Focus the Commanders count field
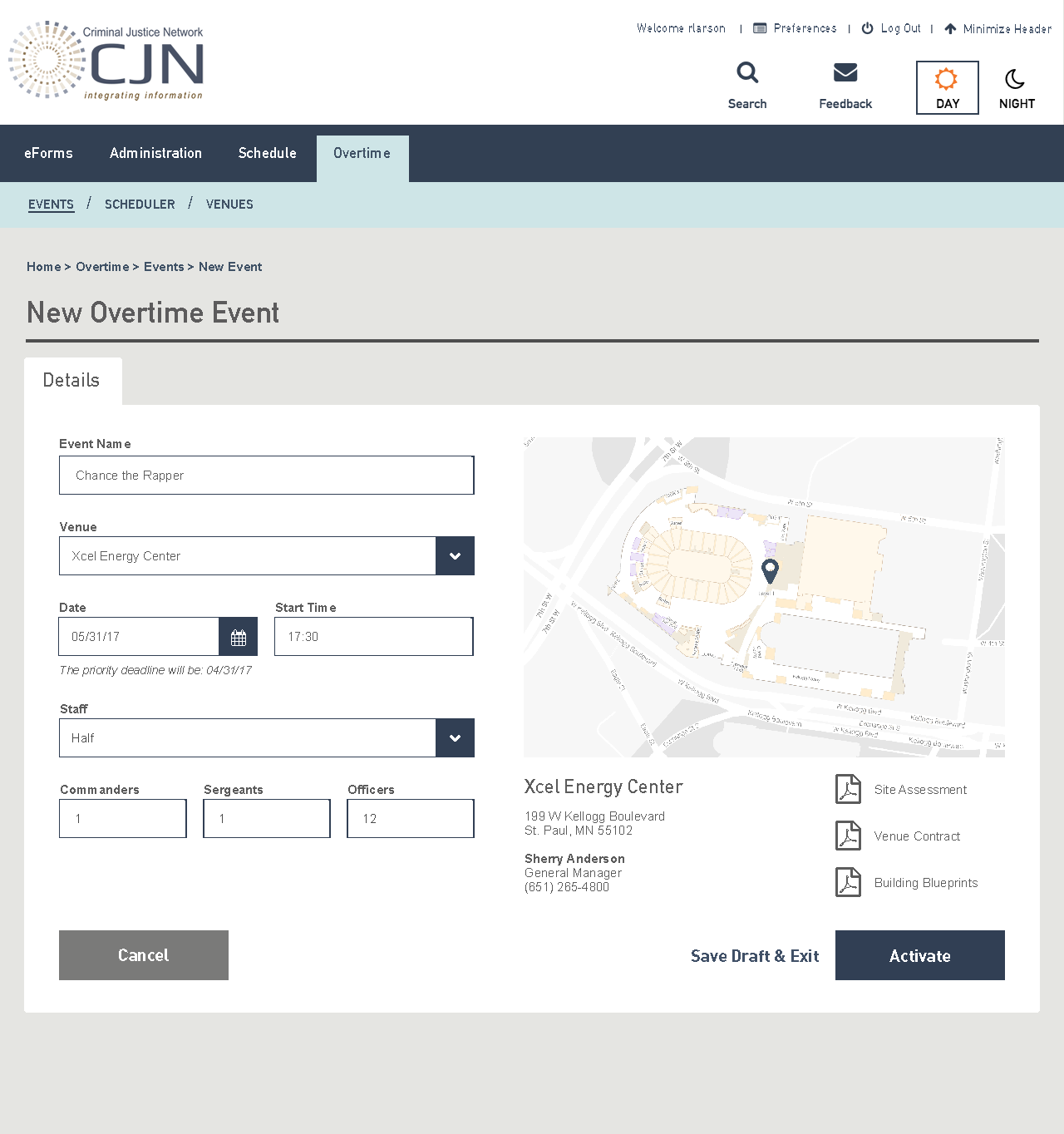1064x1134 pixels. click(123, 819)
